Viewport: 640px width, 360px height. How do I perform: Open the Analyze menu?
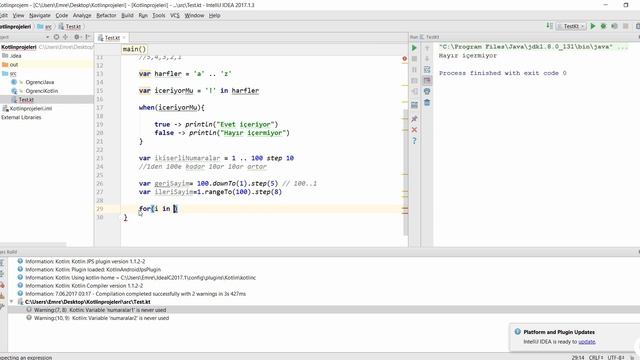coord(82,16)
